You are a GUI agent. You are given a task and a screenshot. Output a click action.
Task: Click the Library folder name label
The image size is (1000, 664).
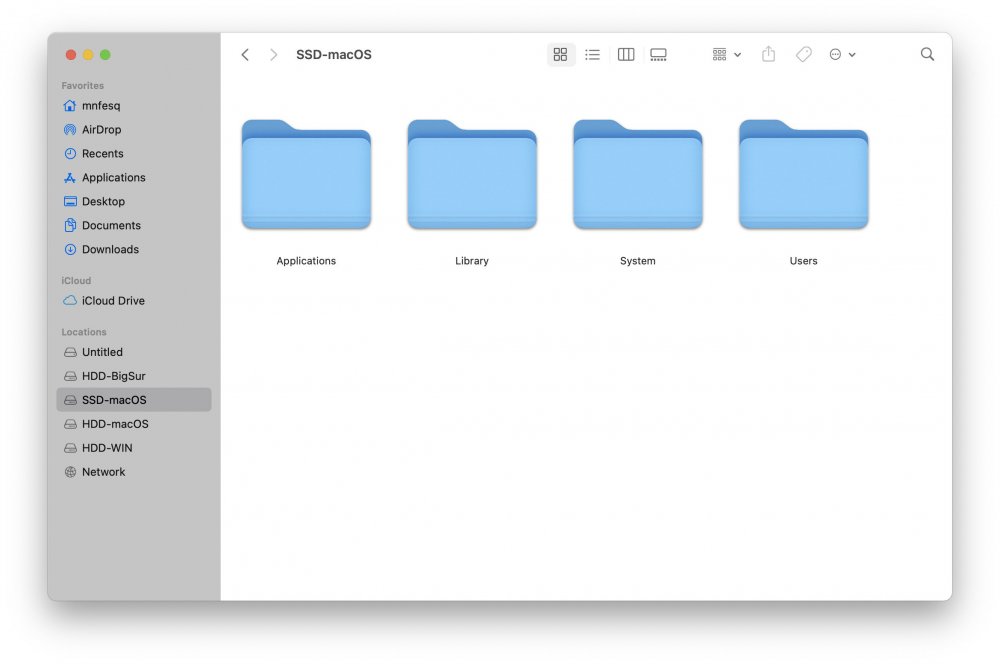coord(472,261)
